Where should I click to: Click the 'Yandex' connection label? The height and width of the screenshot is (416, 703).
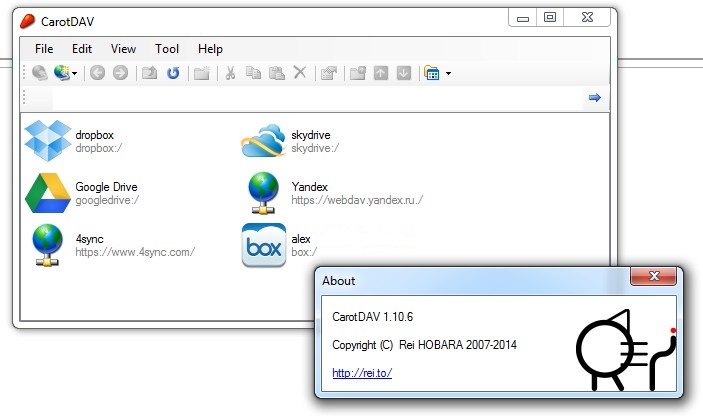pos(309,186)
